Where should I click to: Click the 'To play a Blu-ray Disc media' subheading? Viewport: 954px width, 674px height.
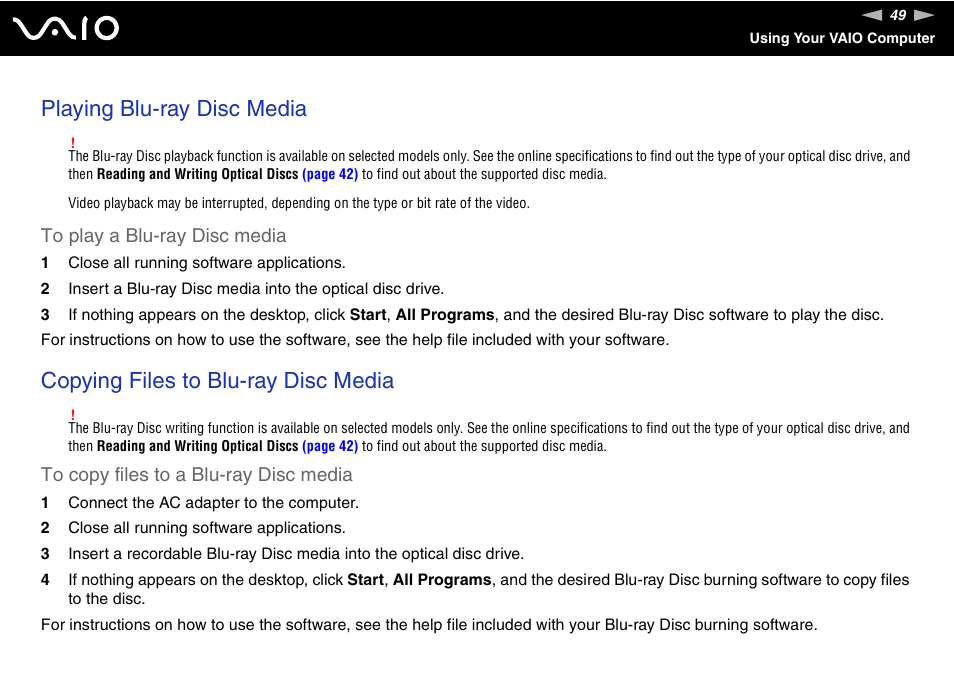tap(164, 235)
